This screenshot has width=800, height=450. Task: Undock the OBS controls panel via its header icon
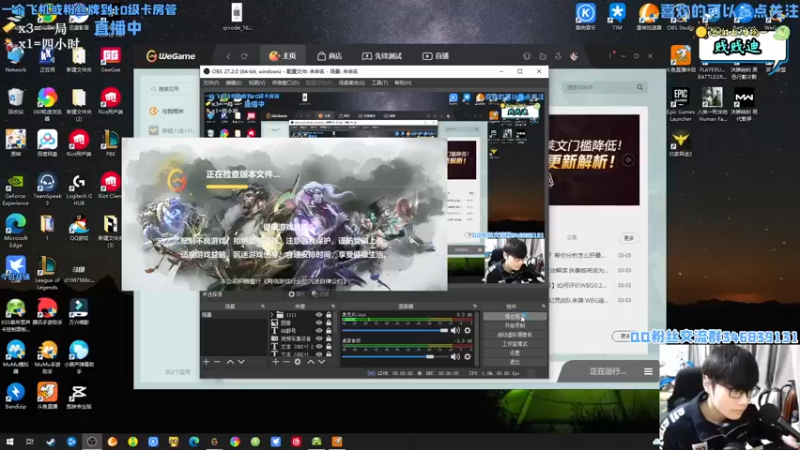[543, 306]
